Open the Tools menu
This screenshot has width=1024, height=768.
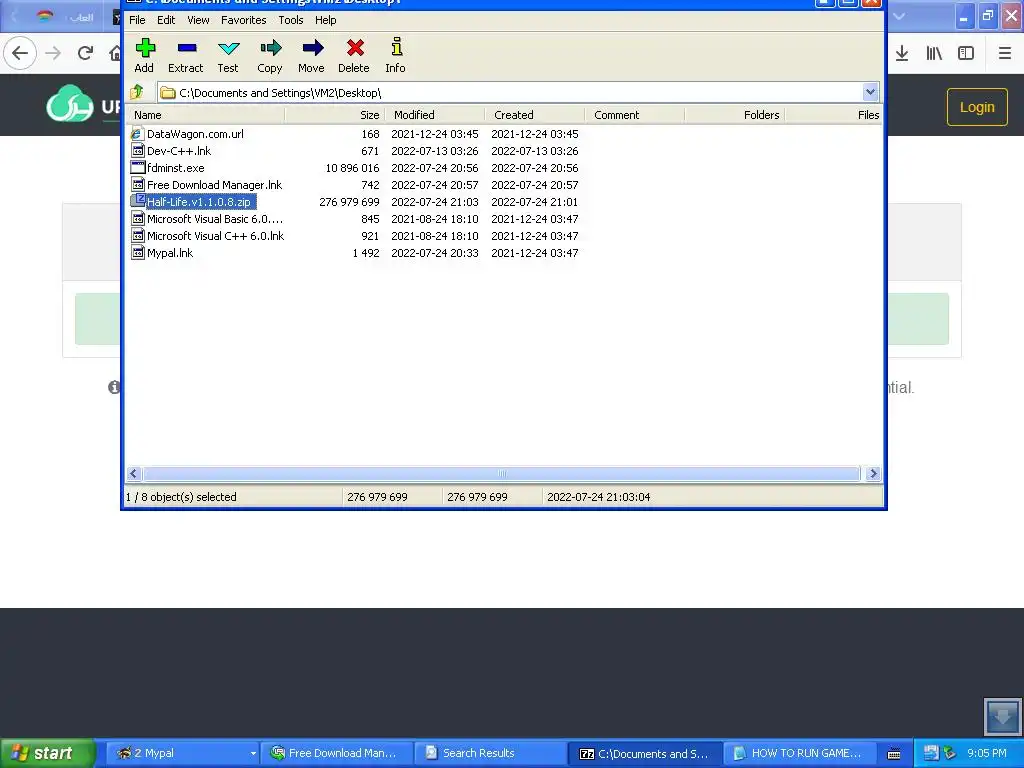(x=291, y=20)
